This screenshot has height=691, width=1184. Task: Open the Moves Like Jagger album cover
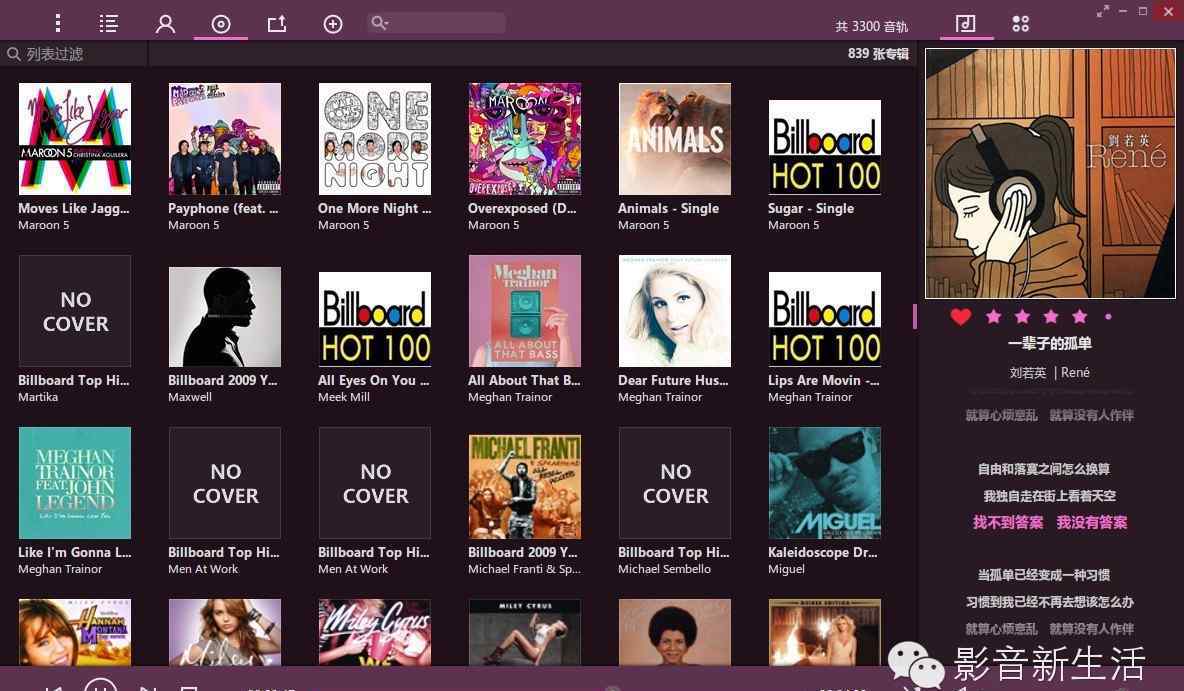pos(75,139)
